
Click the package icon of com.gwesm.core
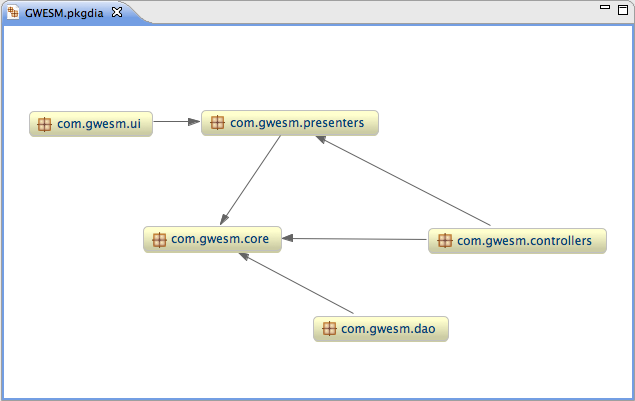pos(159,240)
